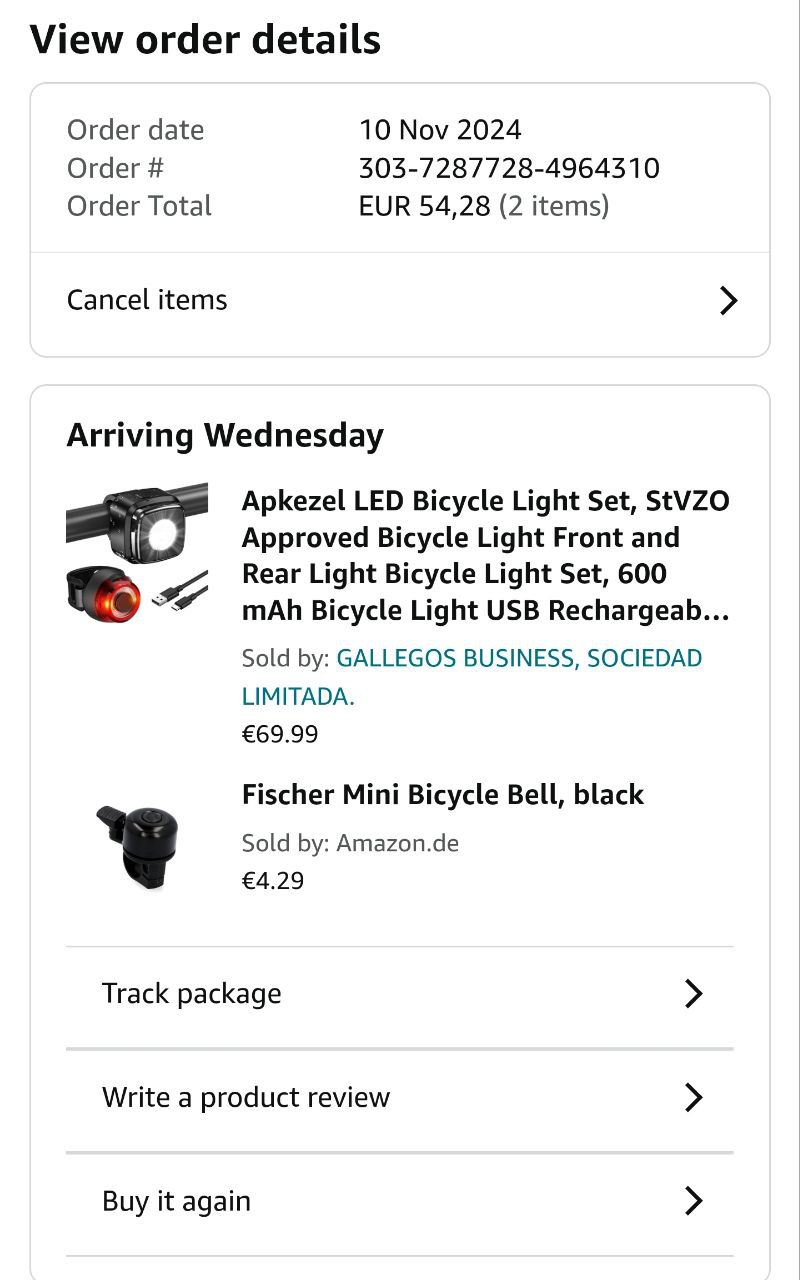Select the Cancel items option

[147, 300]
